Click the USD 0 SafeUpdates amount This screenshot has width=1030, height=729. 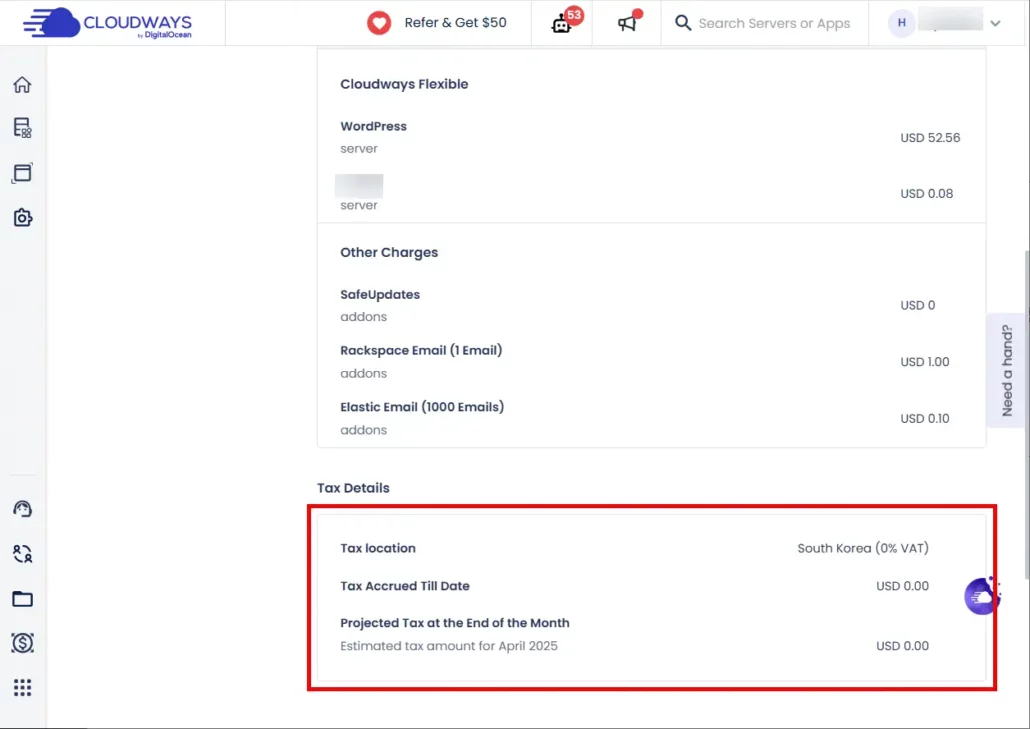coord(917,305)
